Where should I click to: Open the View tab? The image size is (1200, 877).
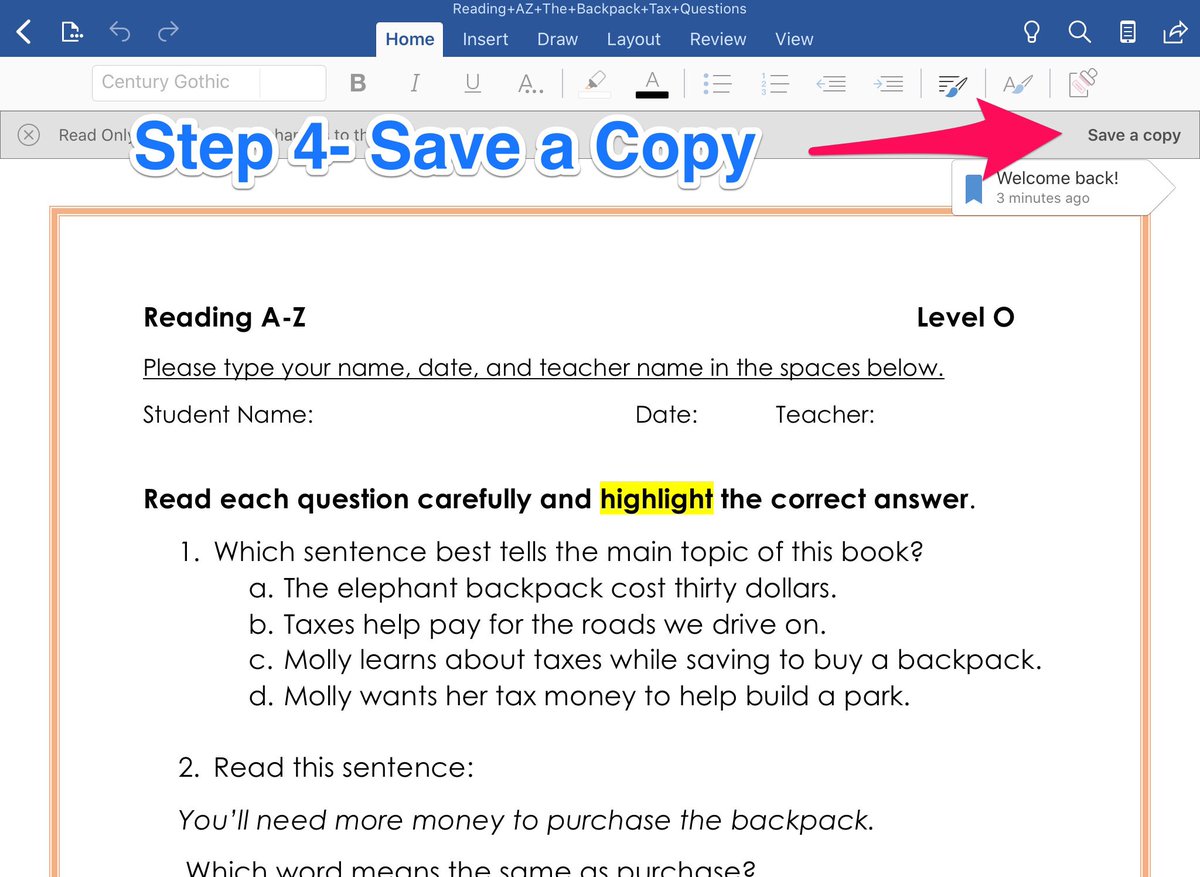794,39
